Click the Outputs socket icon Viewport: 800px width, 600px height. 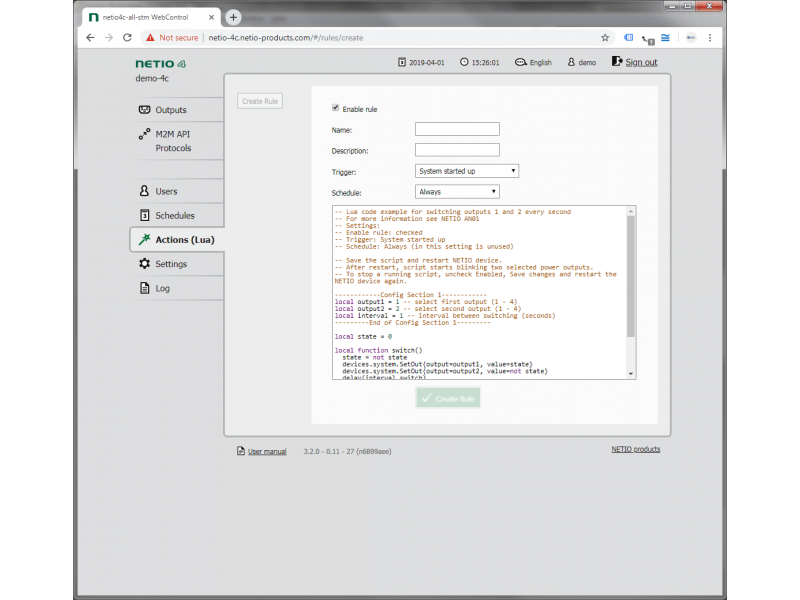coord(144,110)
